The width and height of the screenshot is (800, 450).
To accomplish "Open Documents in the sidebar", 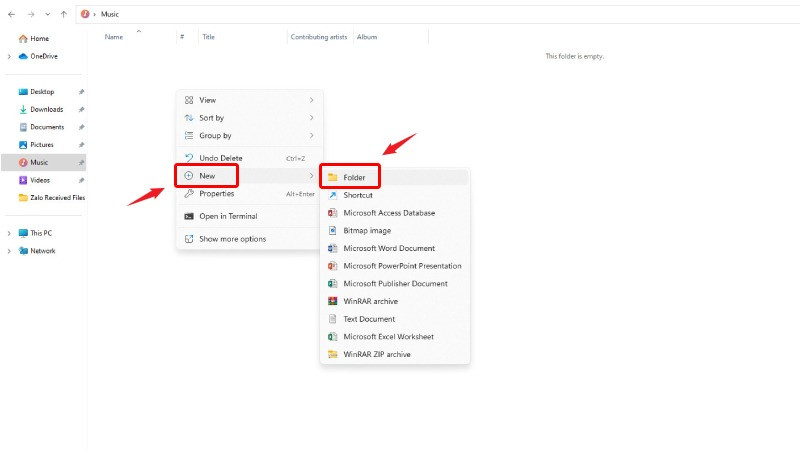I will point(47,127).
